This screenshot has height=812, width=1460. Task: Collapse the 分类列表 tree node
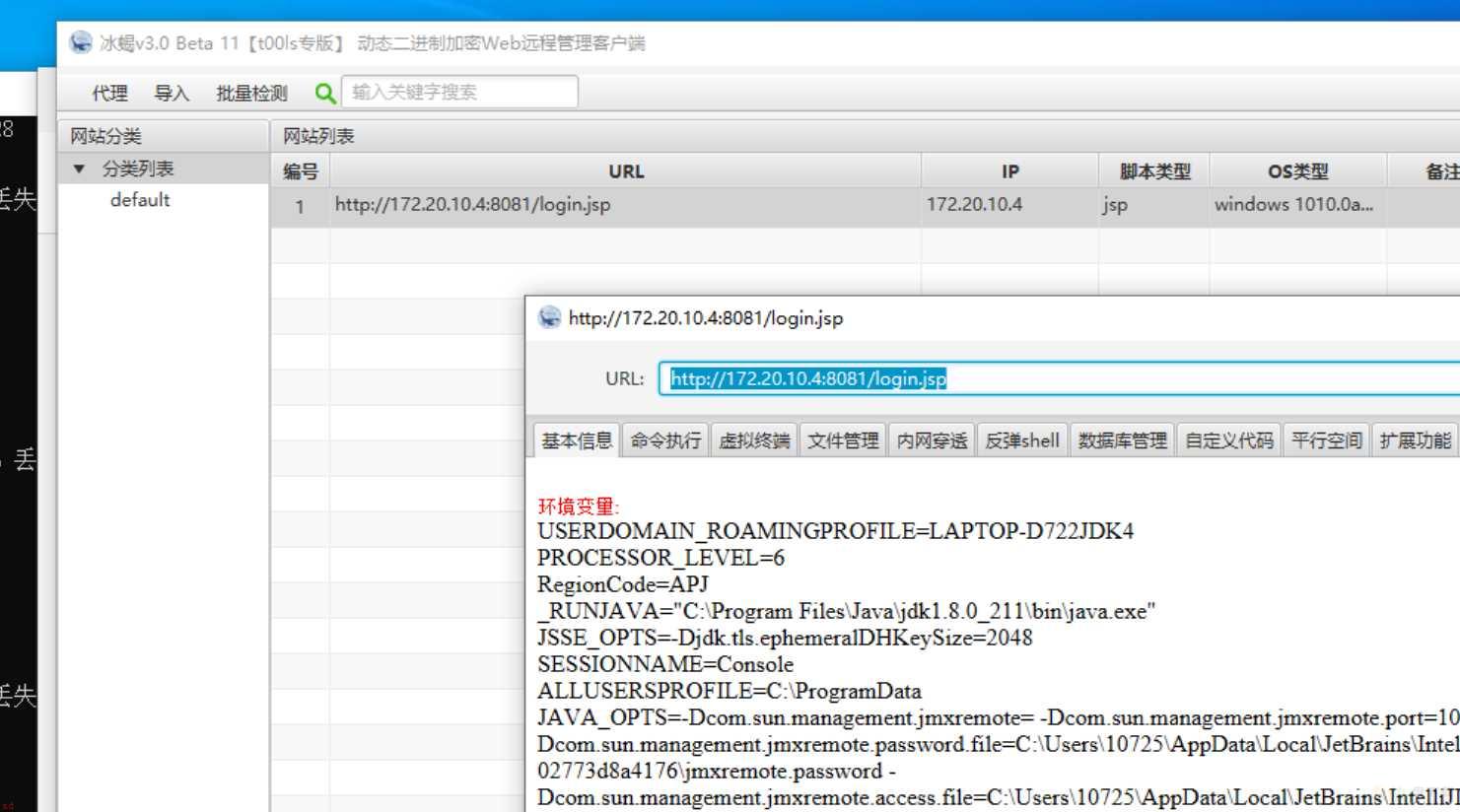point(79,169)
